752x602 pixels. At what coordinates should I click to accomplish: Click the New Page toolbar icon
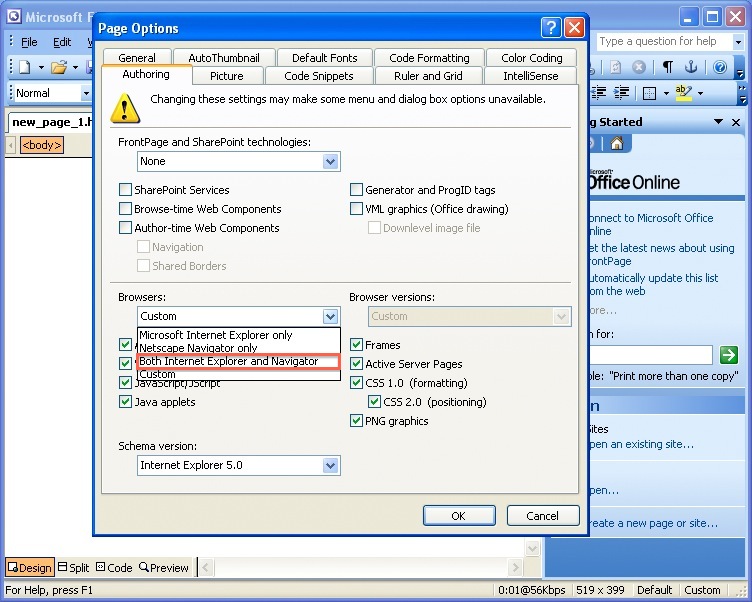pyautogui.click(x=24, y=67)
